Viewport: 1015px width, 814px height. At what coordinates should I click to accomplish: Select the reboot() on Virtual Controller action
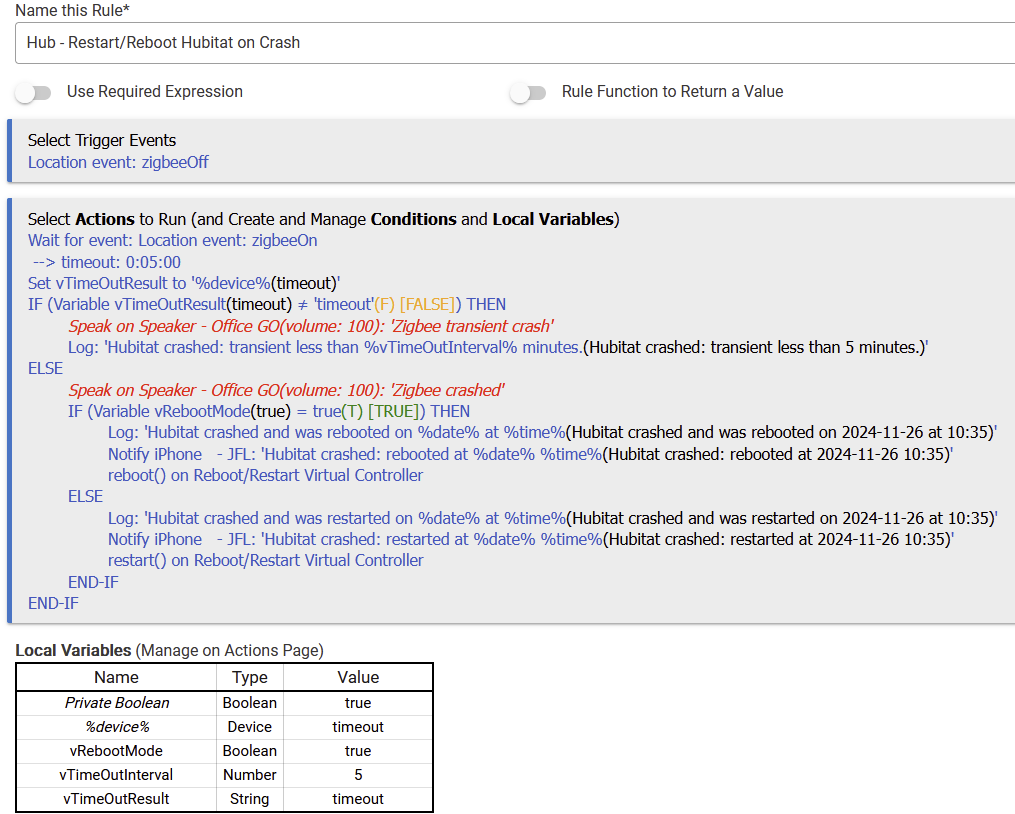265,475
